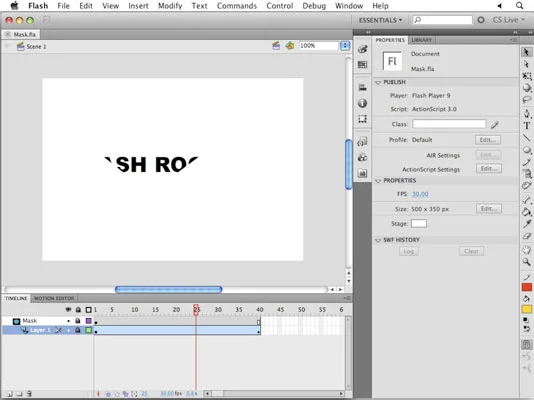Select the 3D Rotation tool
The image size is (534, 400).
(x=527, y=88)
